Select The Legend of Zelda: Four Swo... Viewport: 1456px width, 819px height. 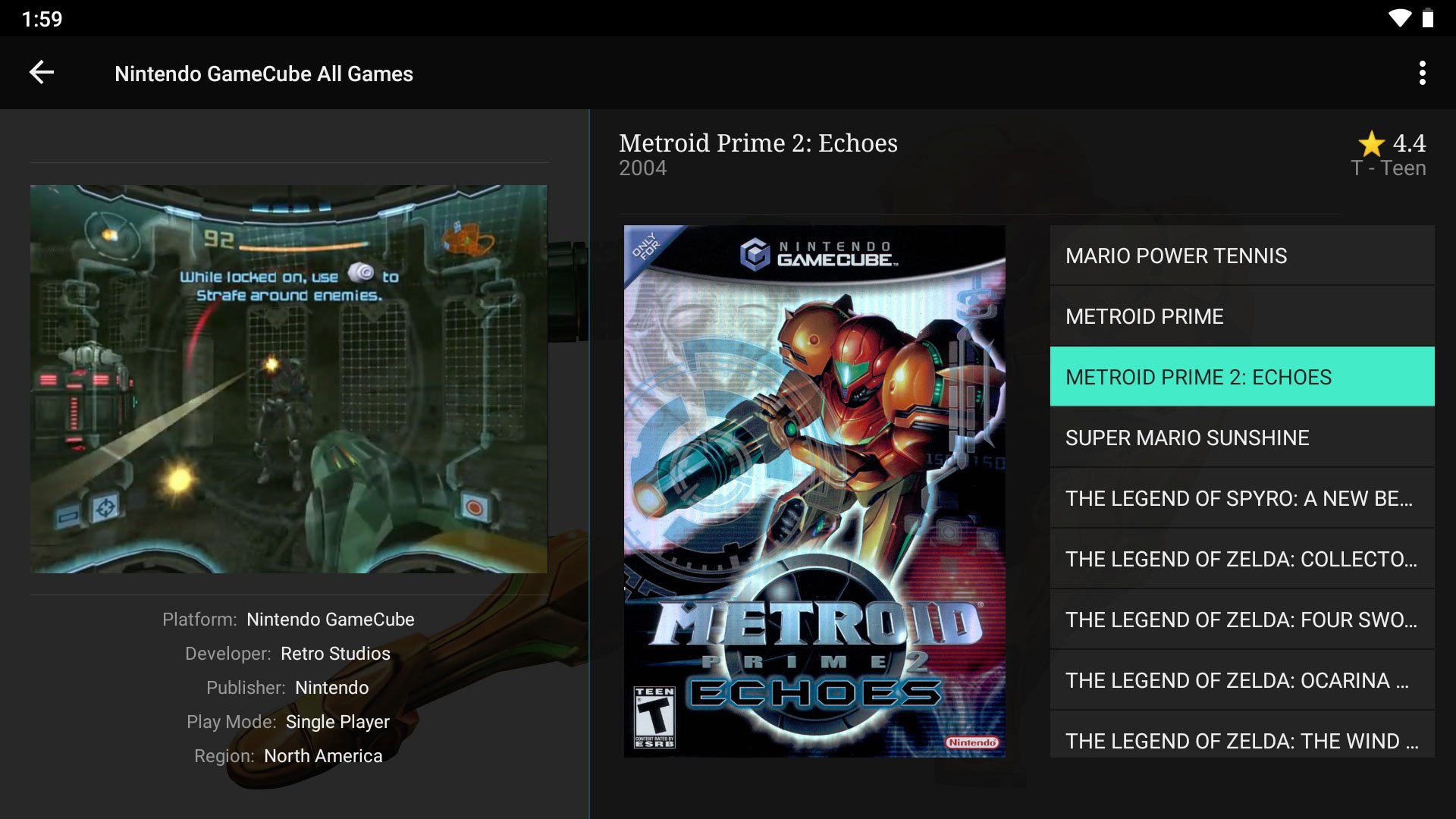coord(1242,620)
